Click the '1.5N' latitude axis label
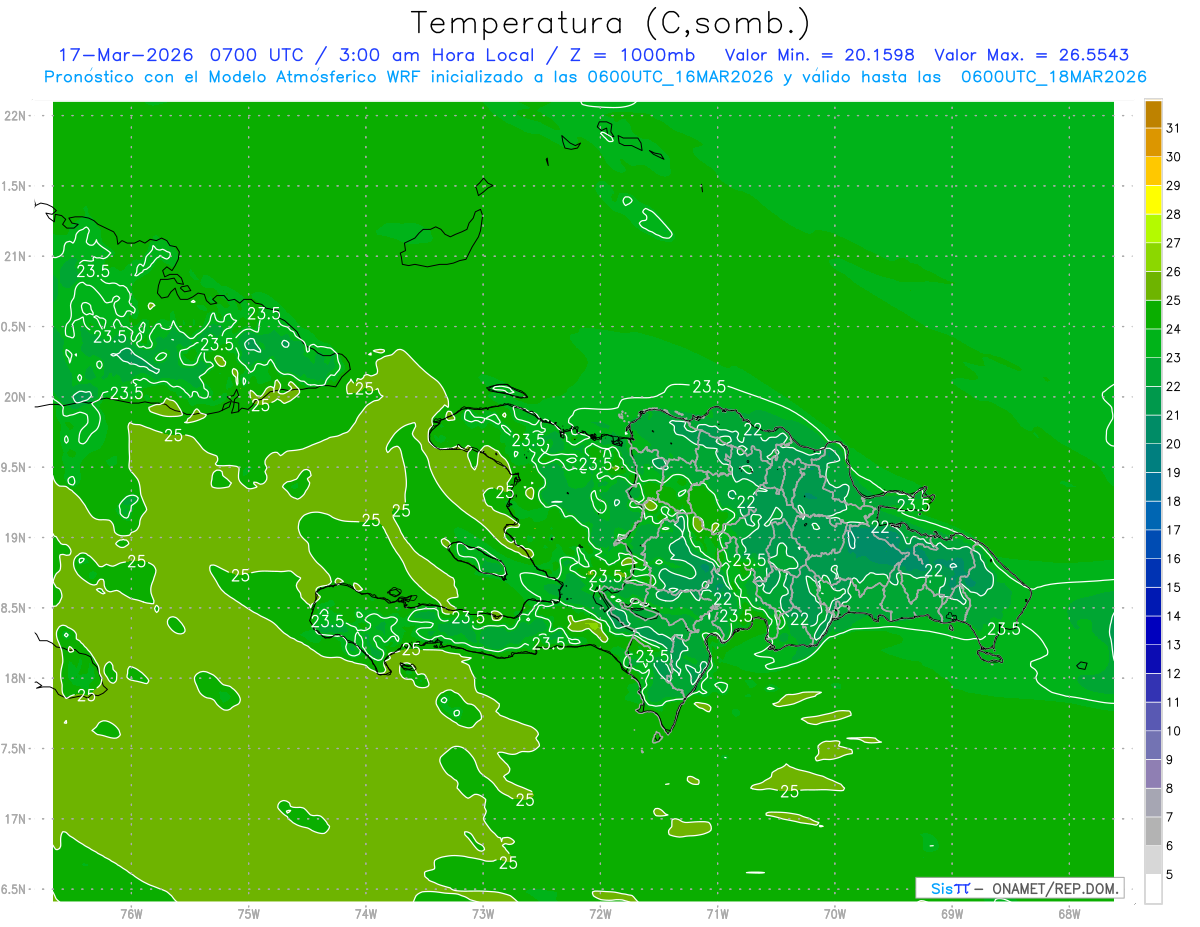The height and width of the screenshot is (927, 1200). tap(15, 186)
